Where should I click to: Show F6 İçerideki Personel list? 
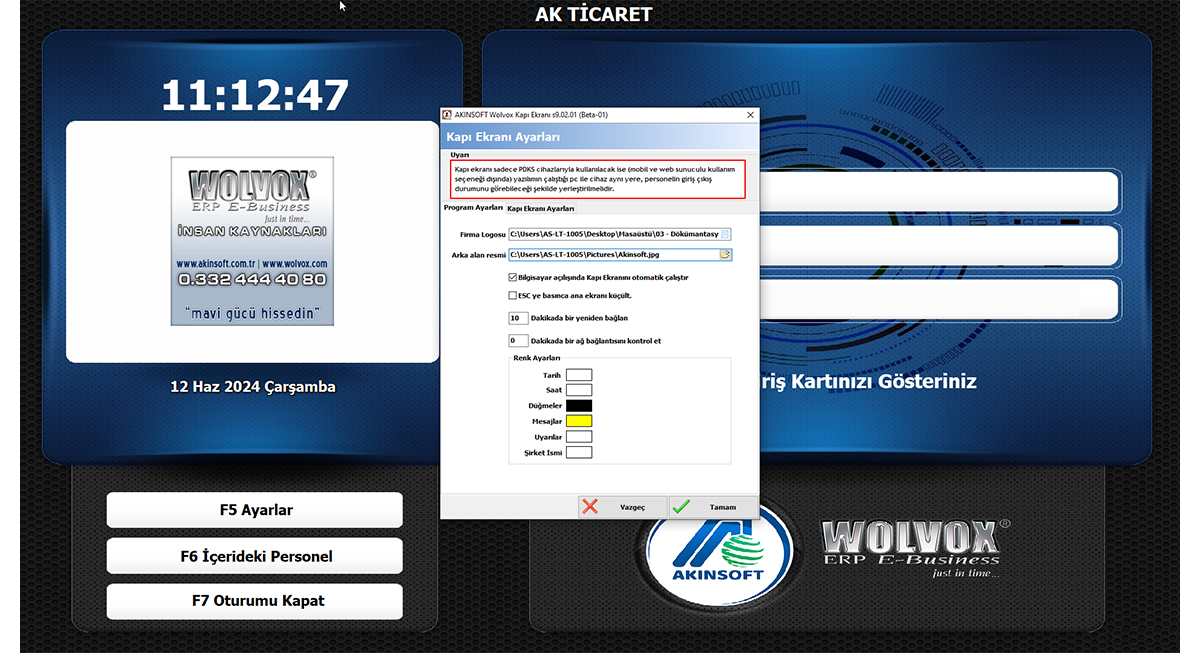tap(255, 556)
